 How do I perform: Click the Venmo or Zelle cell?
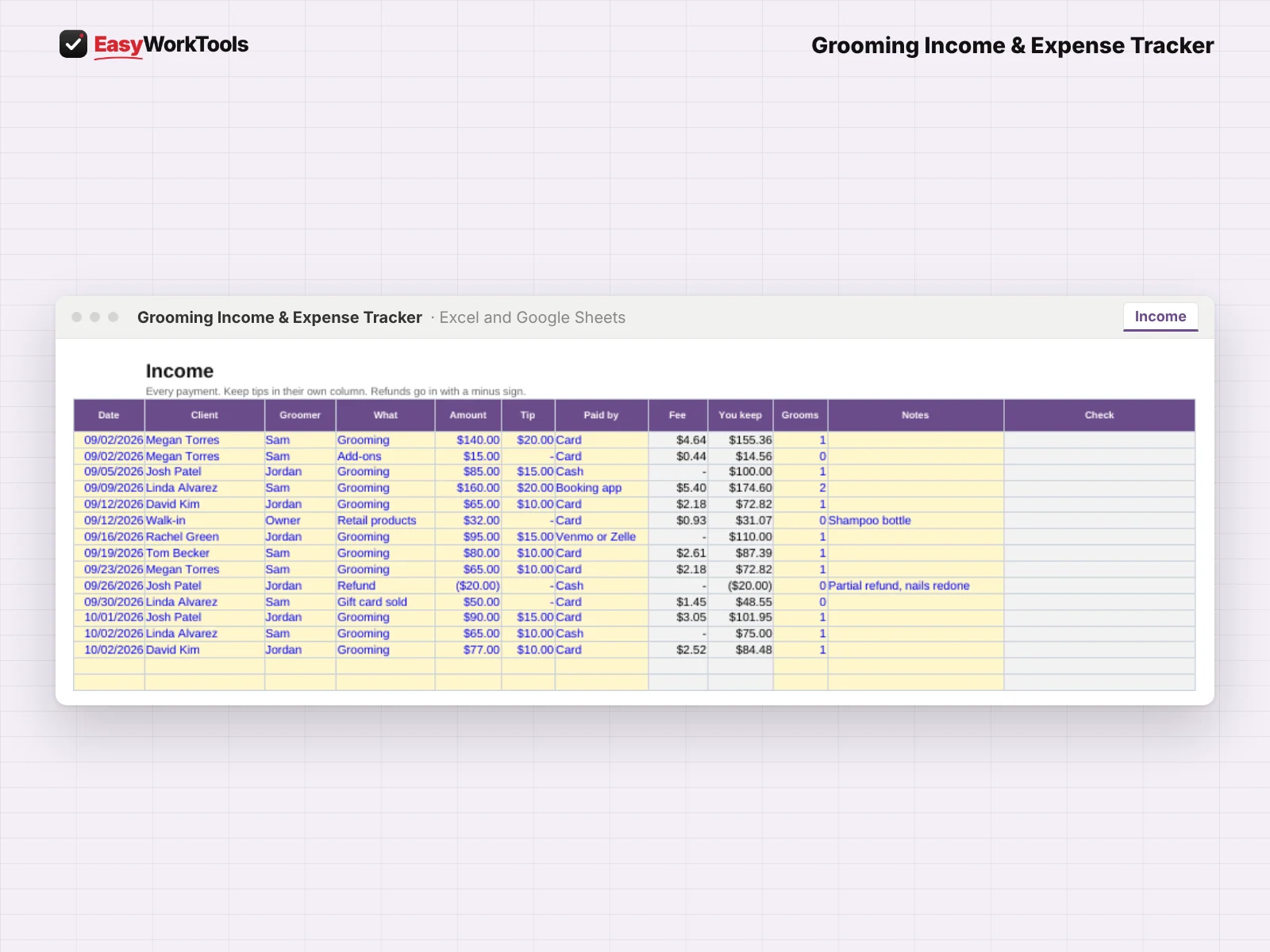click(601, 537)
